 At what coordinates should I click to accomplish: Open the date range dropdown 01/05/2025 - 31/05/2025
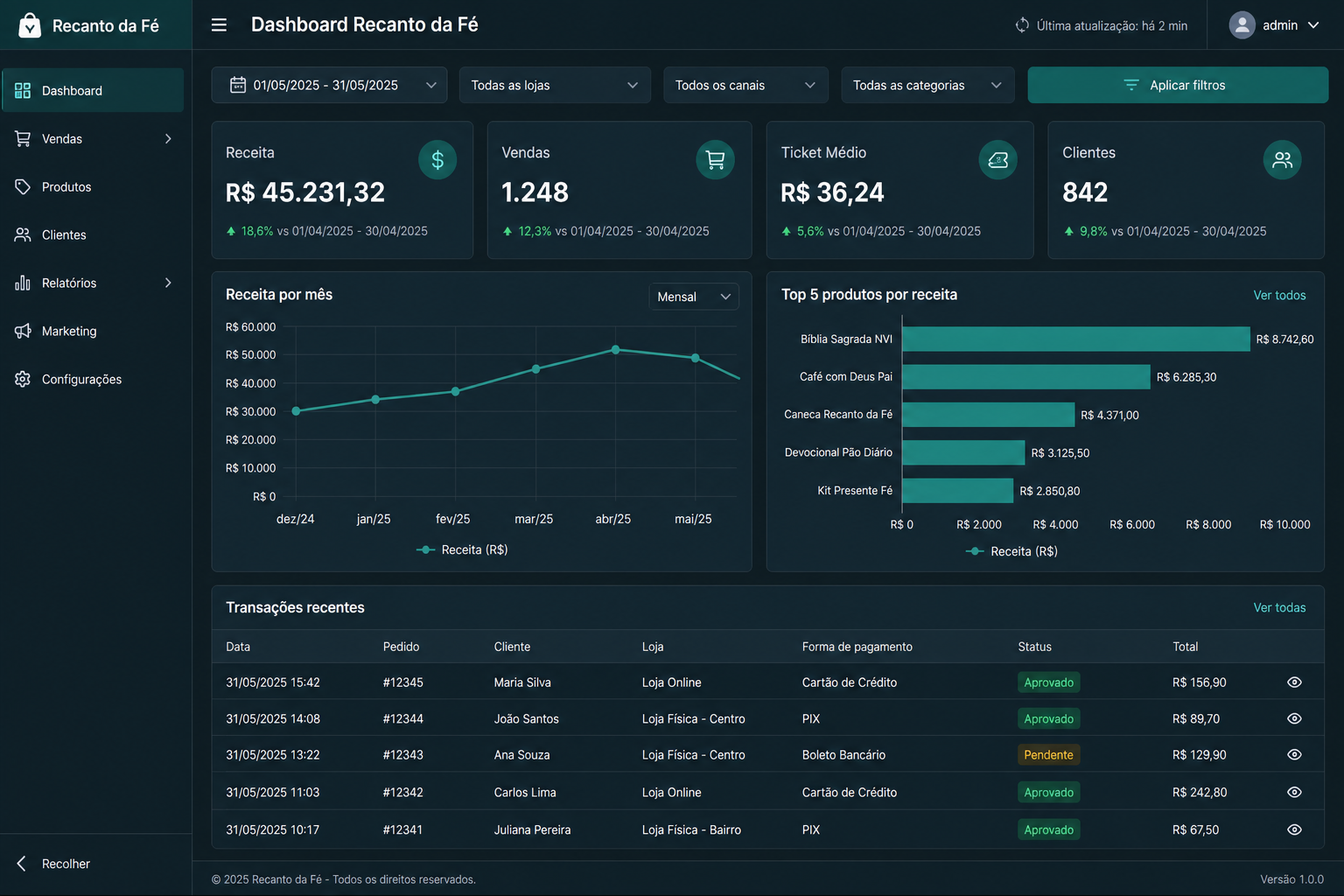pos(329,85)
